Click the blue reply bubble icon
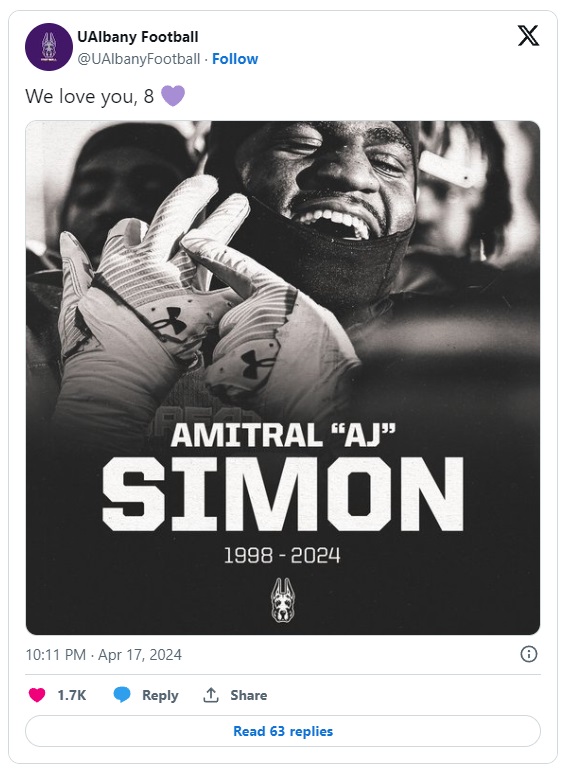This screenshot has height=771, width=563. click(122, 695)
